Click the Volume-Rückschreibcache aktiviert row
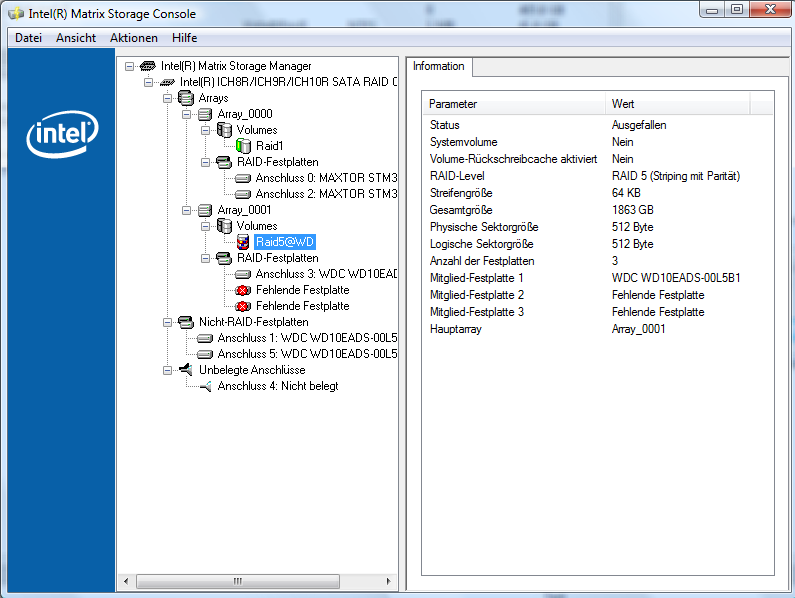 [598, 159]
